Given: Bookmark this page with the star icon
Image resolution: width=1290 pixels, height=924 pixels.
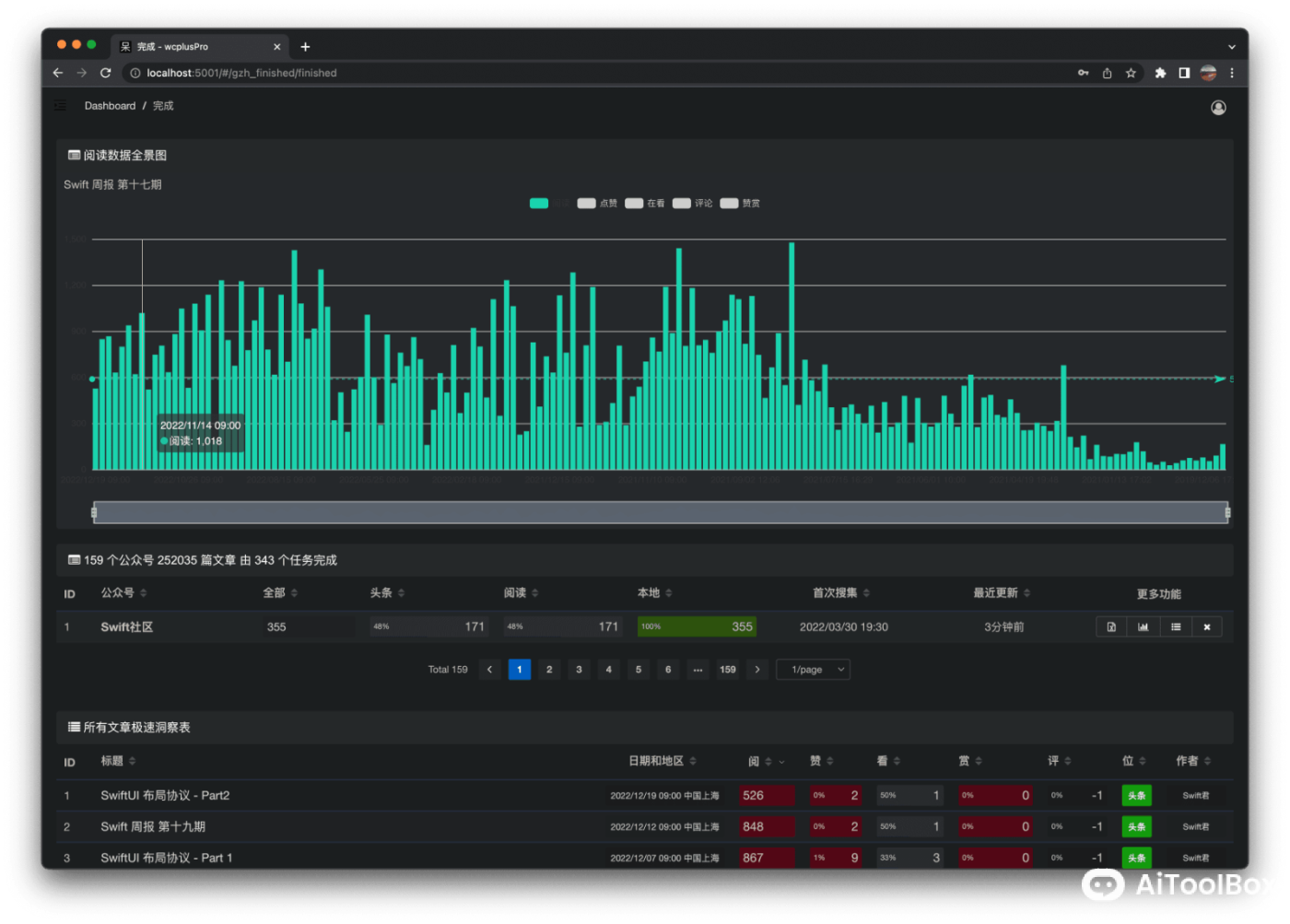Looking at the screenshot, I should point(1131,73).
